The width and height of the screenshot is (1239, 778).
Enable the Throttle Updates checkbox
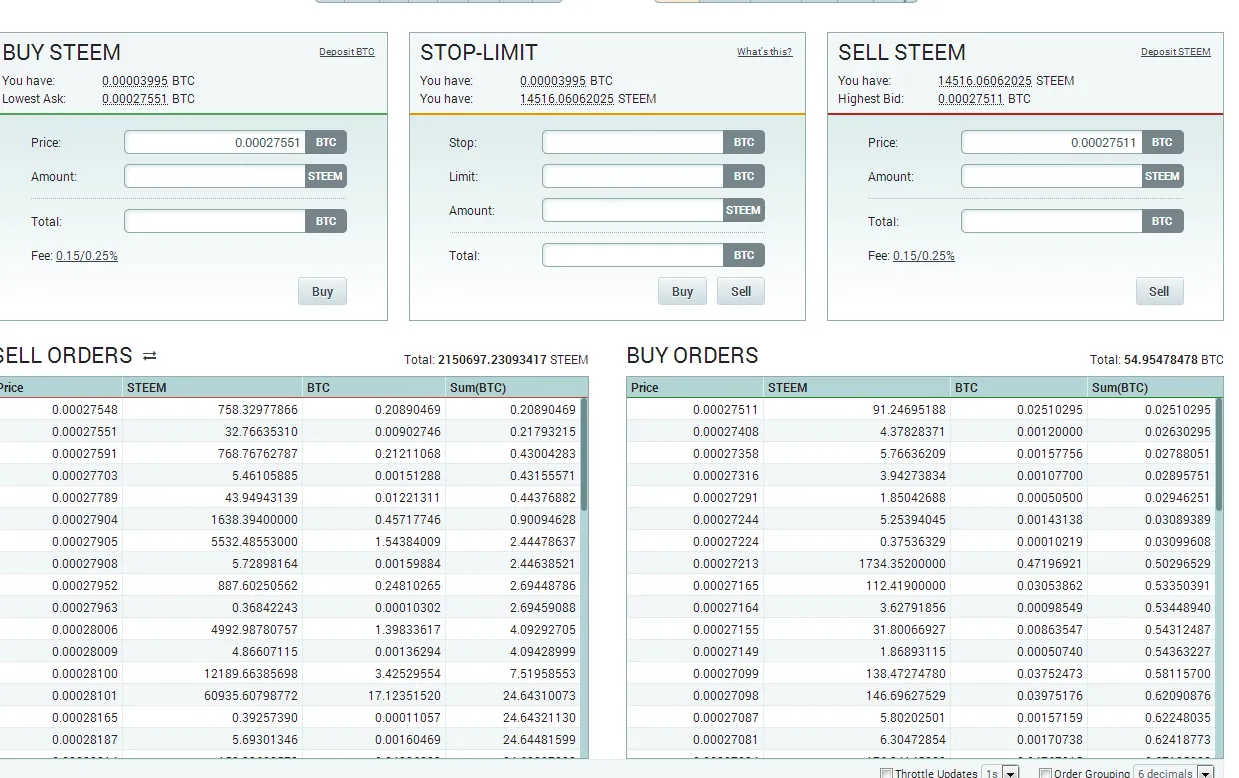pos(887,773)
